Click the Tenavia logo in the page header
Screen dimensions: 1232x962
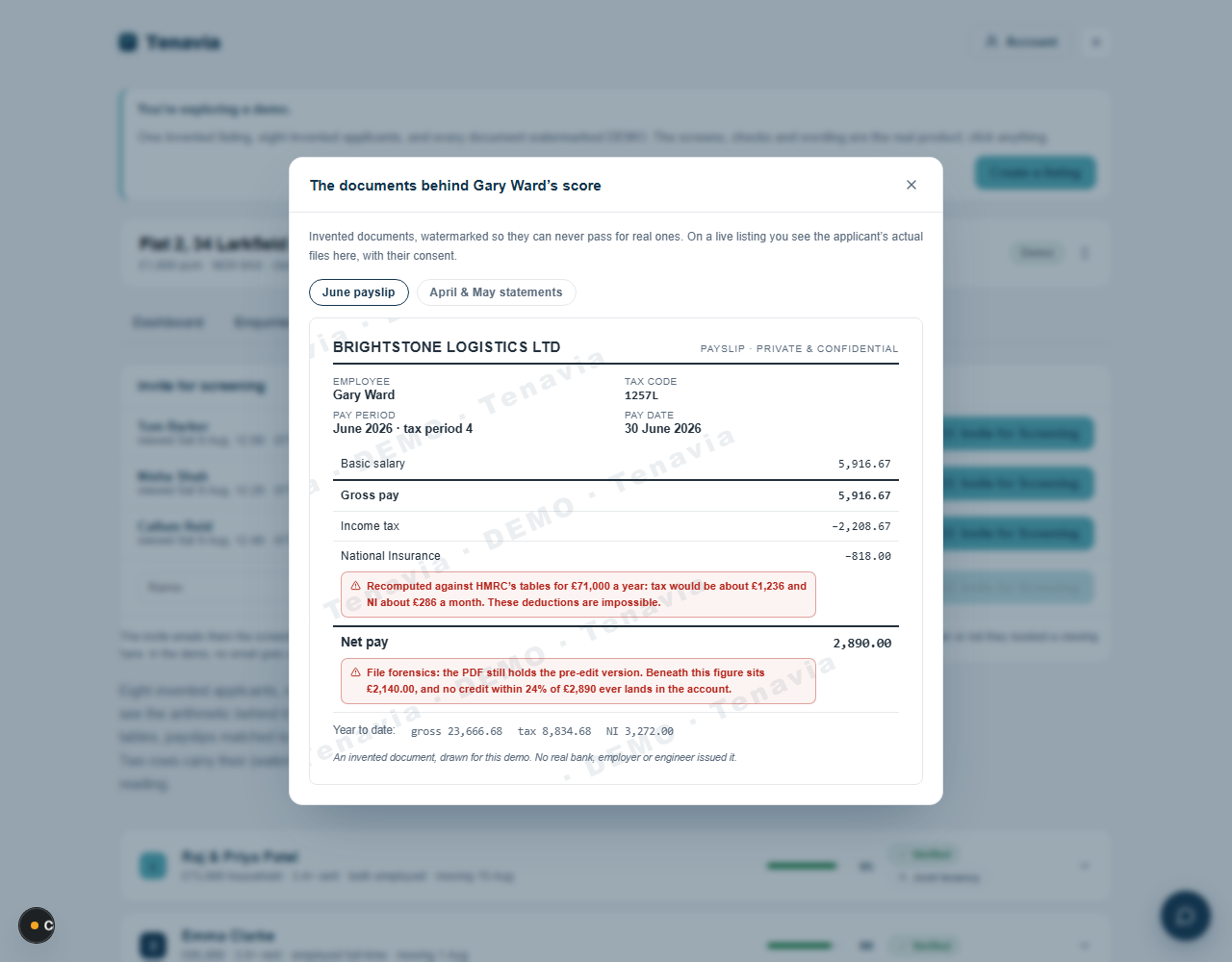pos(170,42)
